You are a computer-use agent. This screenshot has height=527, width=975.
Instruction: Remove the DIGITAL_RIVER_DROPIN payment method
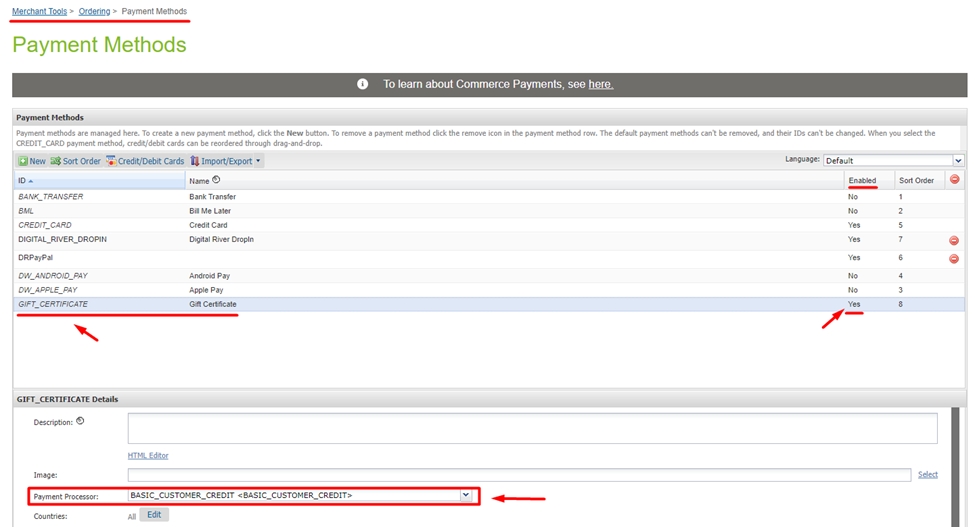953,240
